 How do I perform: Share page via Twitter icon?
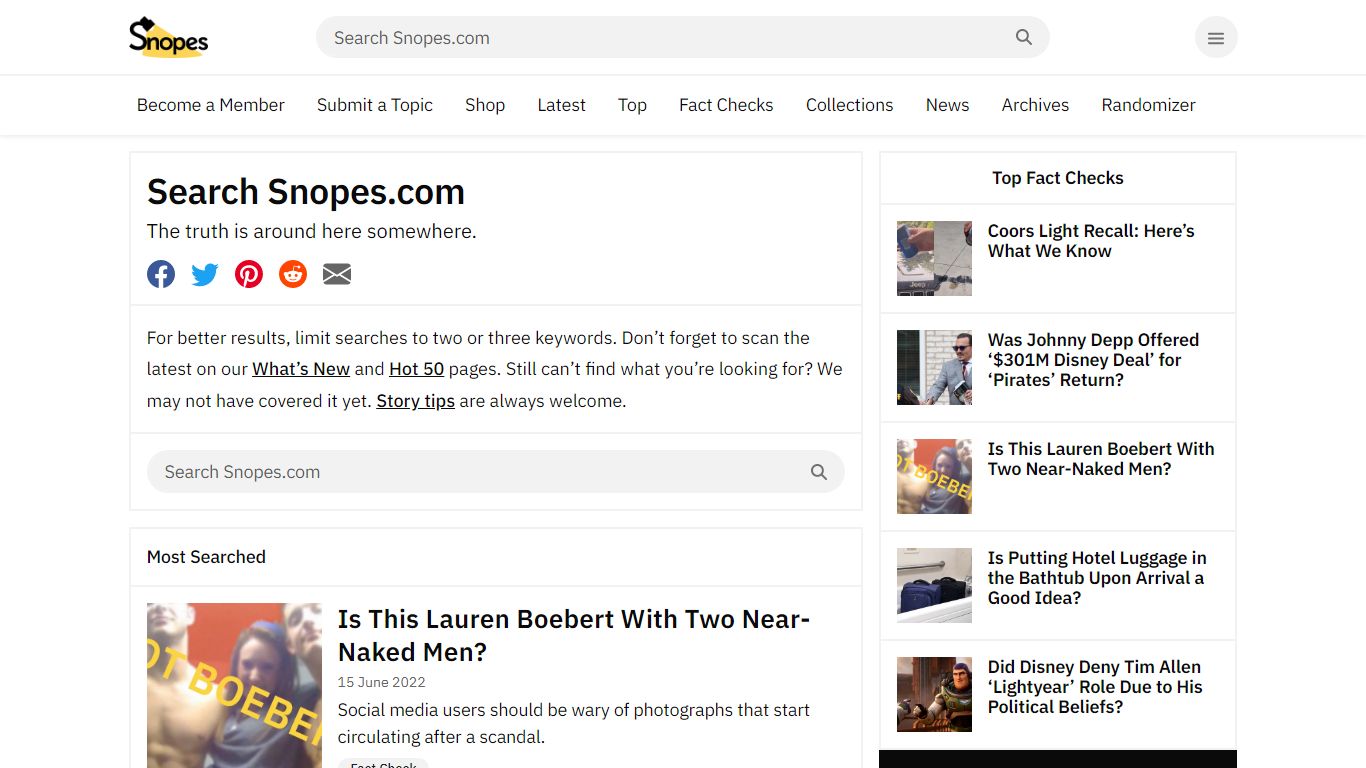(x=205, y=274)
